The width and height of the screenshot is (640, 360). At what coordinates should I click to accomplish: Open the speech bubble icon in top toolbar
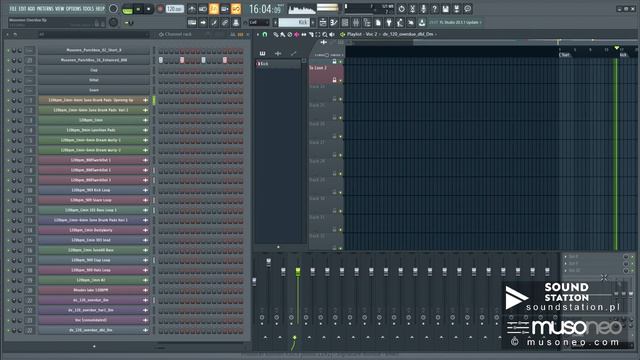(x=468, y=9)
